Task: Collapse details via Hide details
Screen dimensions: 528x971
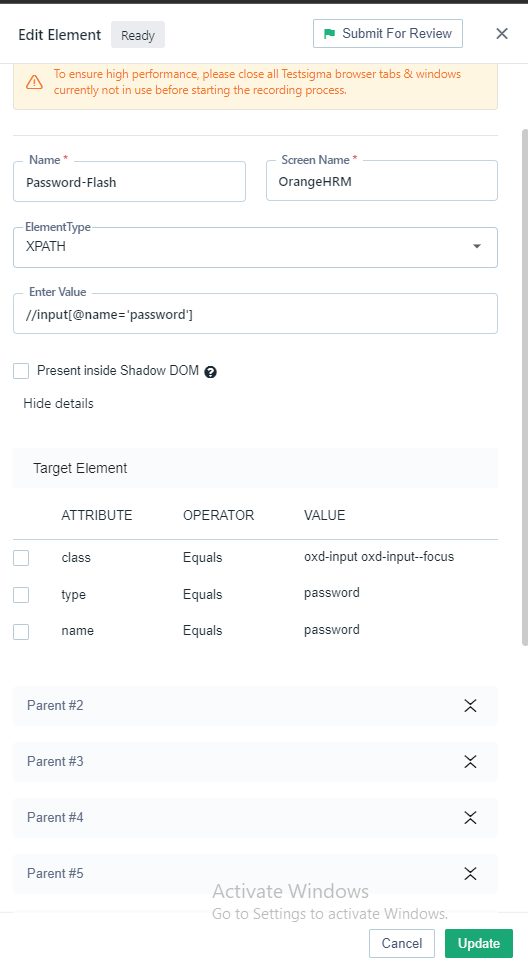Action: (x=58, y=404)
